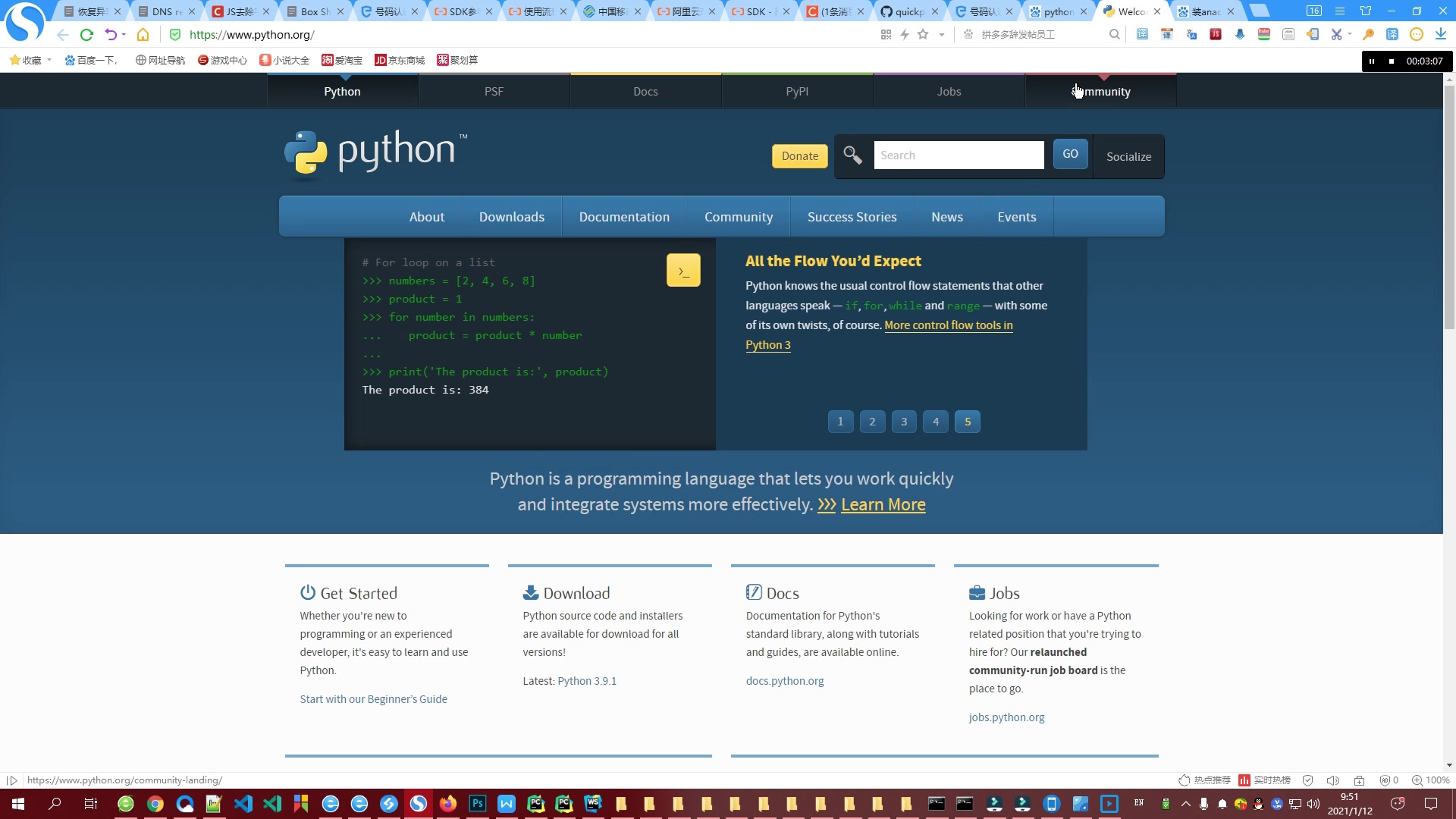This screenshot has width=1456, height=819.
Task: Open the new tab button
Action: [x=1260, y=11]
